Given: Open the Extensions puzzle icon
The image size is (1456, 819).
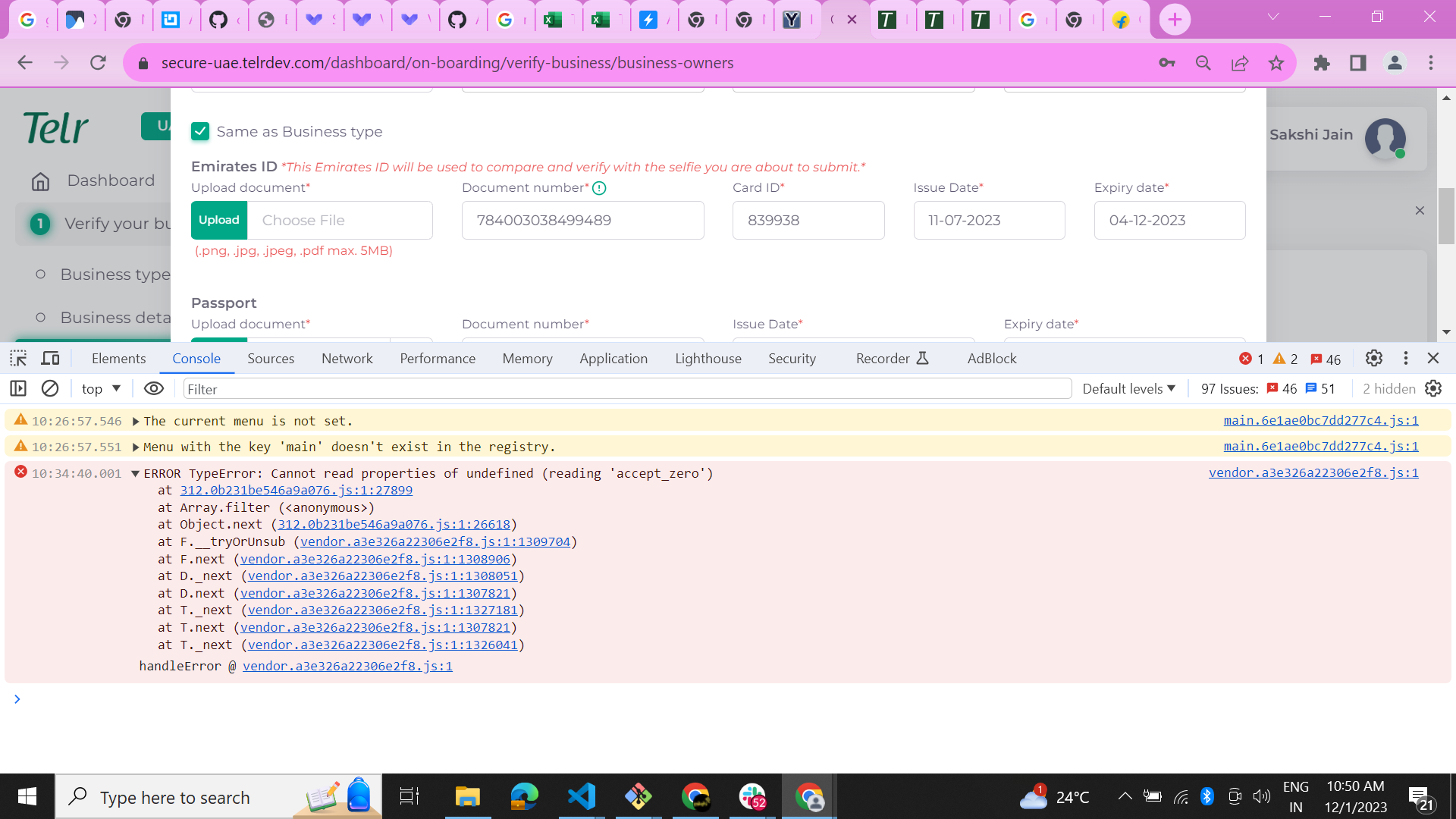Looking at the screenshot, I should pyautogui.click(x=1322, y=63).
